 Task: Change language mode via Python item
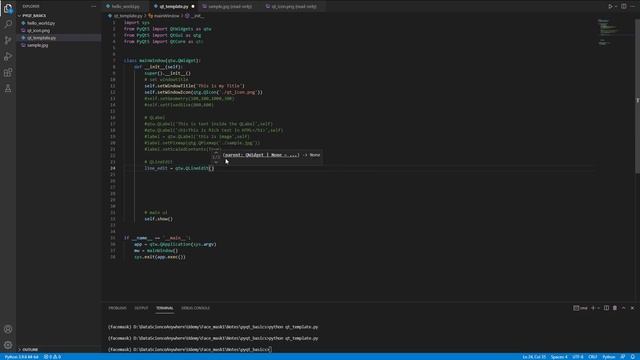[x=609, y=357]
